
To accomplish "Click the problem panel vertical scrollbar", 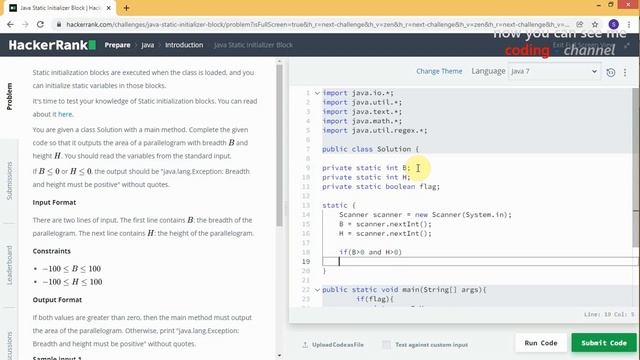I will click(280, 145).
